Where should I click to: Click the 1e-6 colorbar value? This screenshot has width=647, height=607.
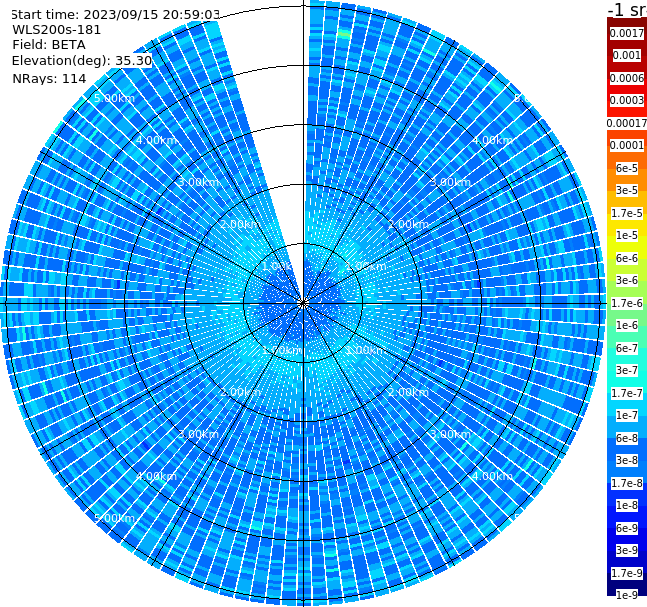(627, 325)
